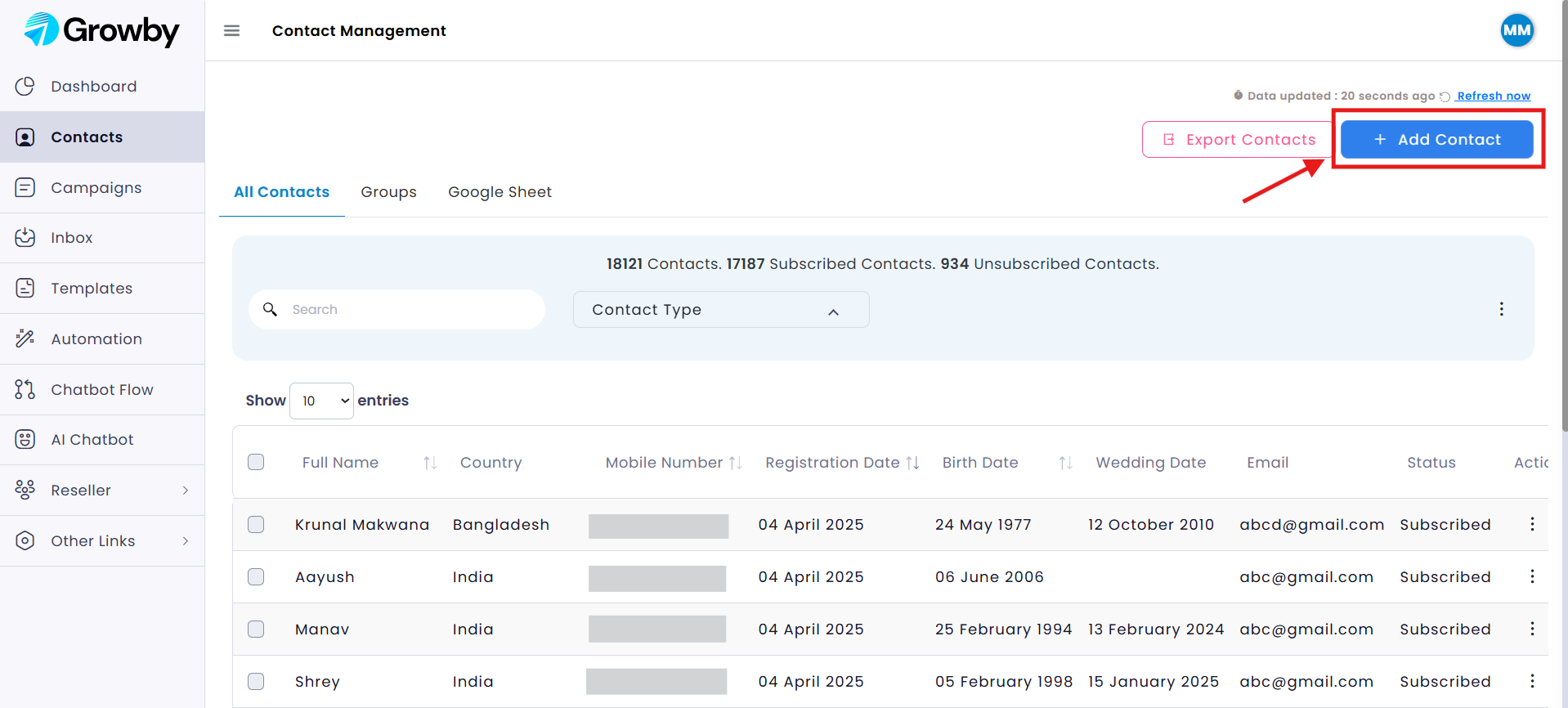Click the Add Contact button

click(x=1436, y=140)
